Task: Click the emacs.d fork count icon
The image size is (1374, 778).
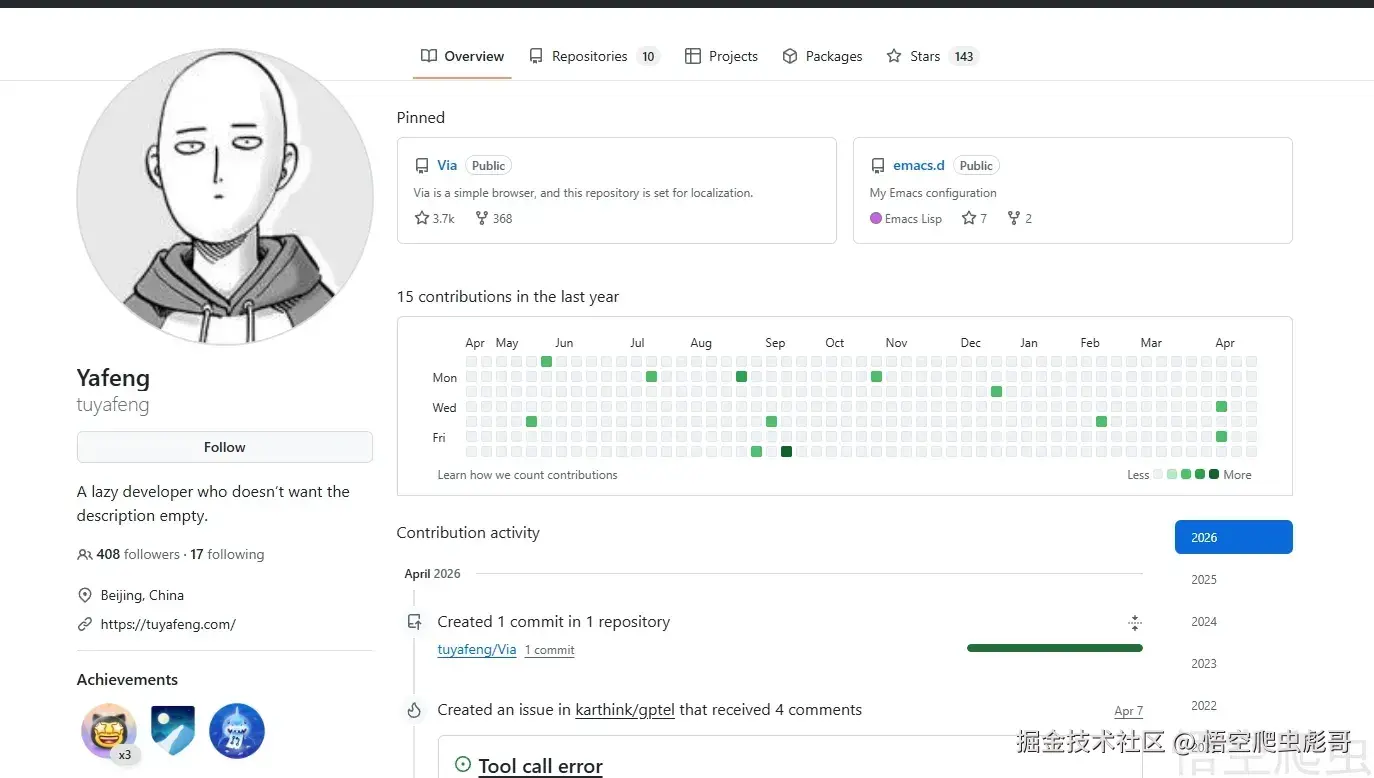Action: click(1013, 218)
